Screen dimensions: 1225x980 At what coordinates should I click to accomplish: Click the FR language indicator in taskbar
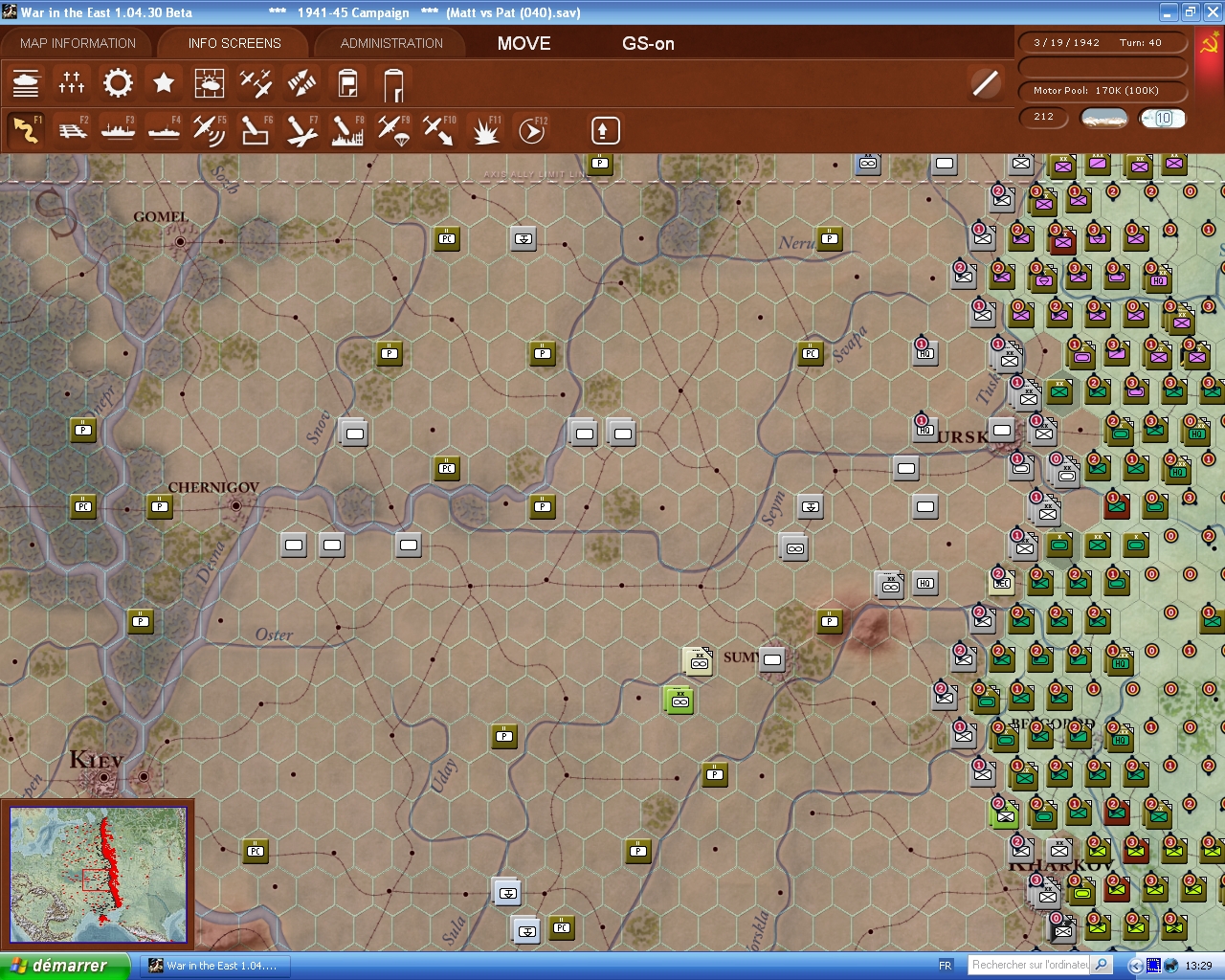(946, 966)
